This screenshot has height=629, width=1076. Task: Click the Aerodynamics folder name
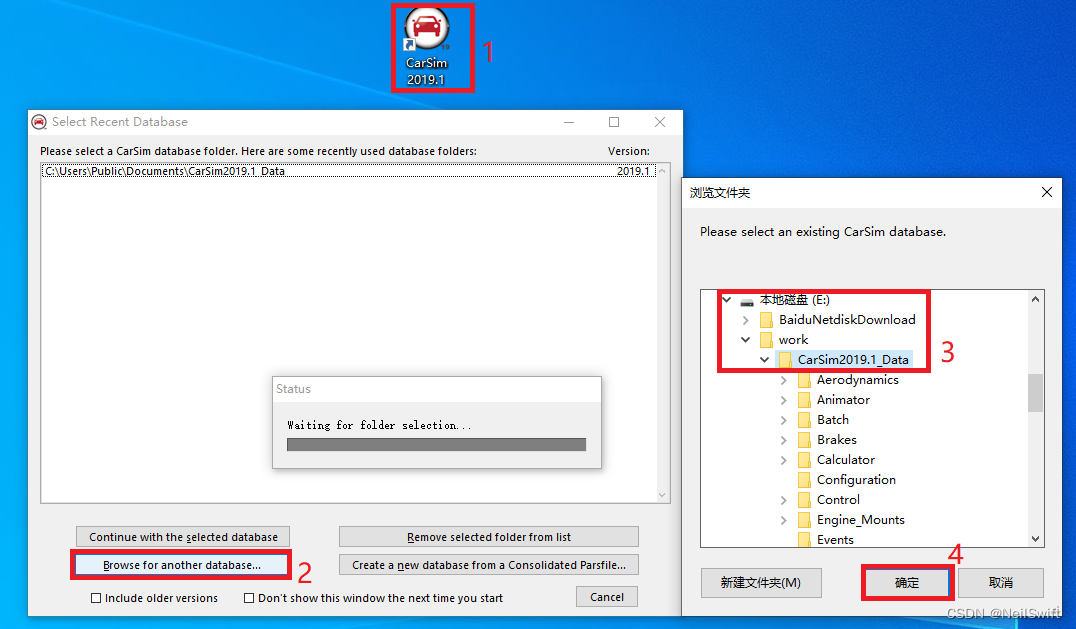[x=857, y=380]
